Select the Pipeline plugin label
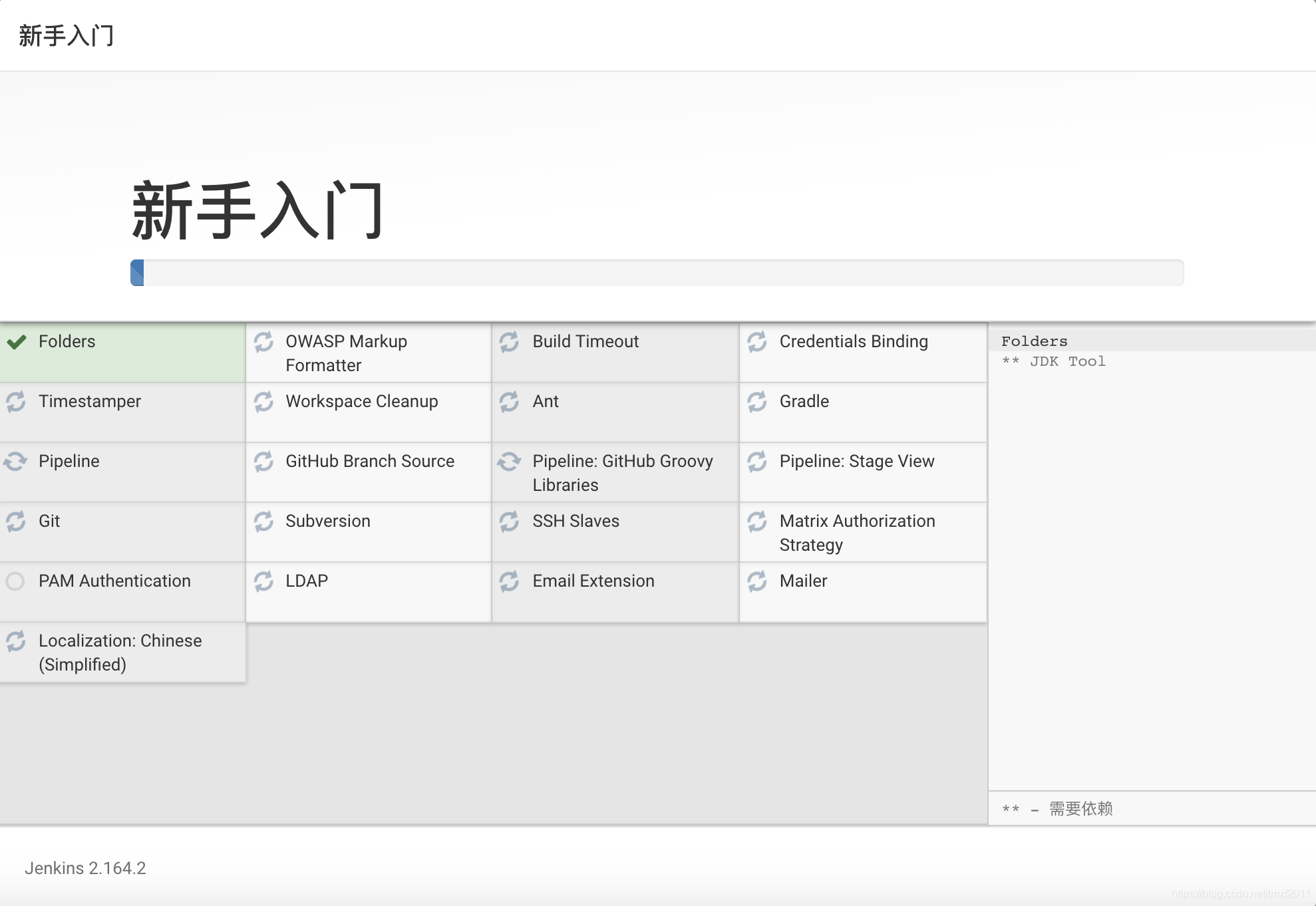 click(69, 461)
